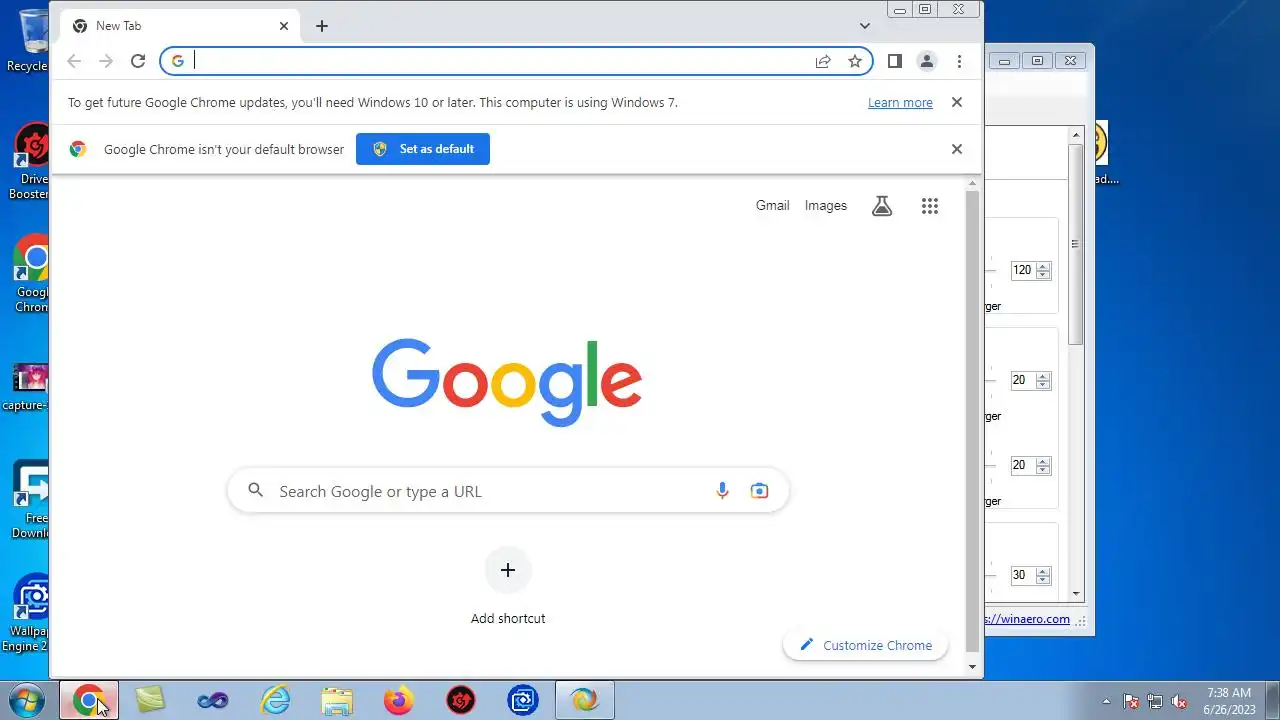
Task: Add a new shortcut tile
Action: click(x=508, y=570)
